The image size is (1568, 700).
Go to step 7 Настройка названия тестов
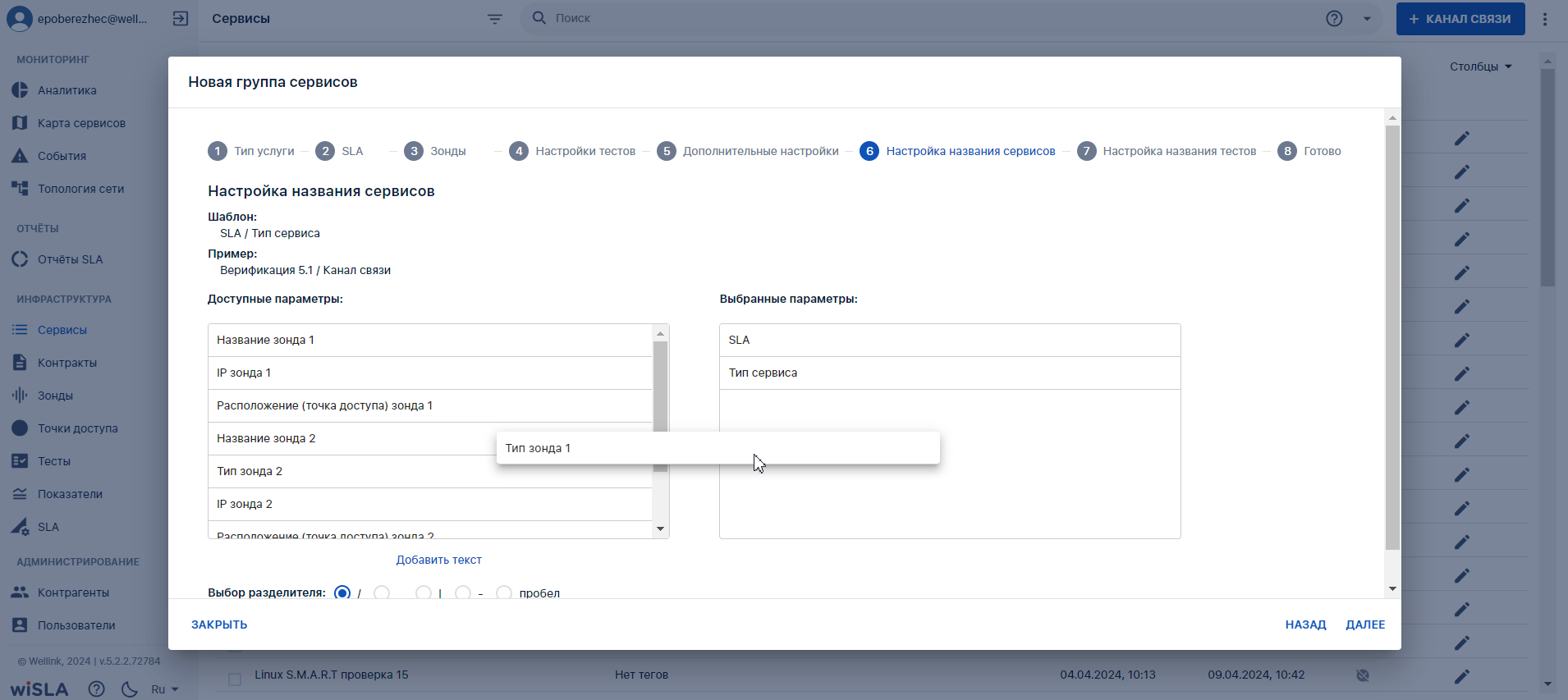(x=1167, y=151)
